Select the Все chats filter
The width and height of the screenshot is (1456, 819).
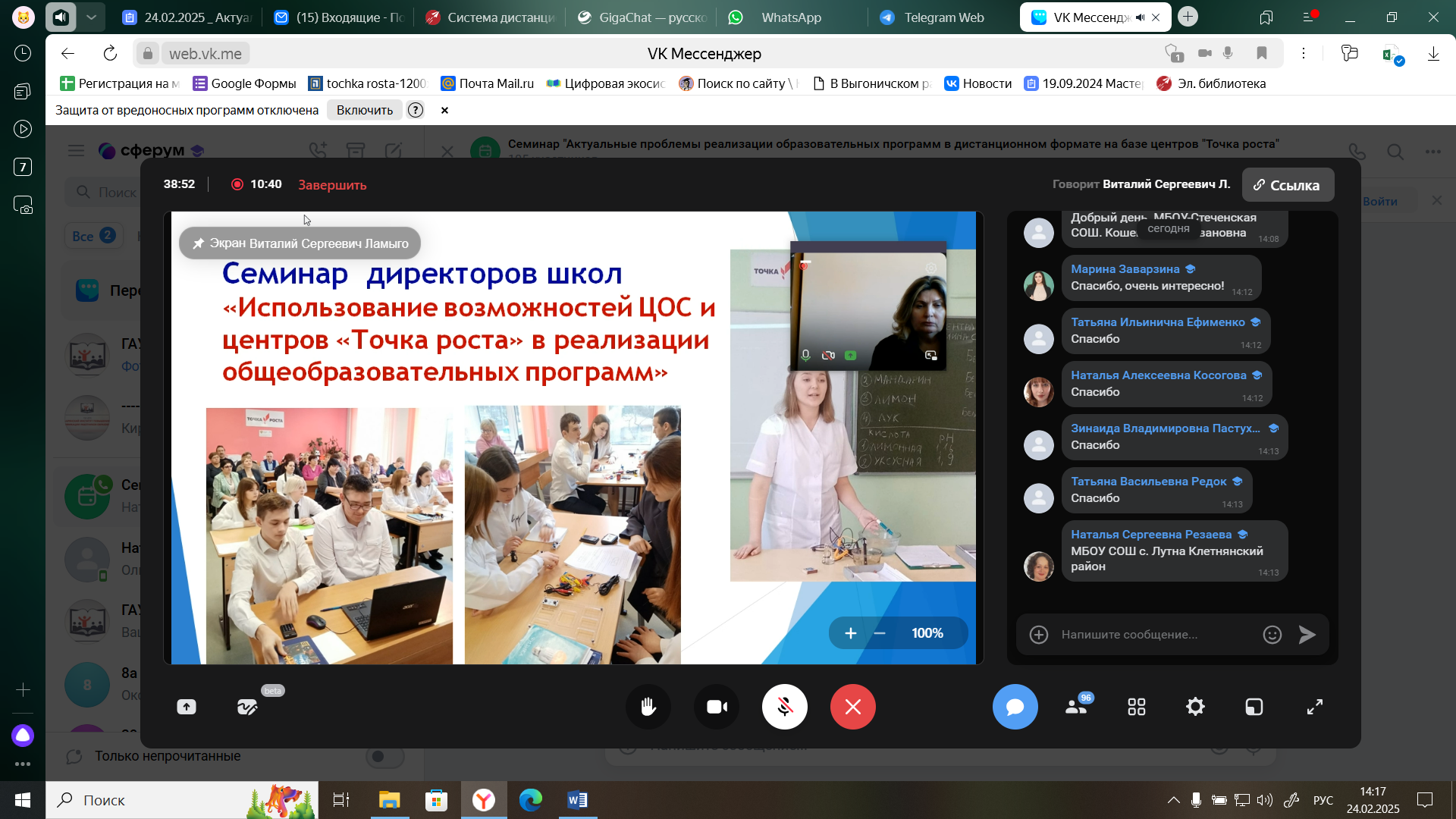coord(93,236)
